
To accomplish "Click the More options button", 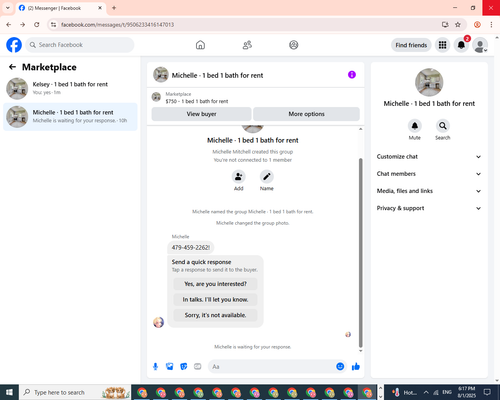I will (x=306, y=114).
